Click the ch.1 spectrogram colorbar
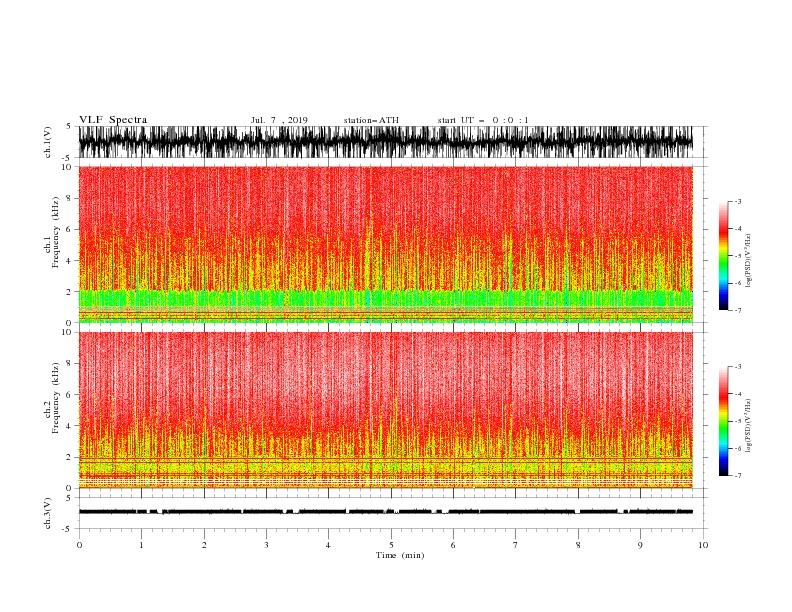This screenshot has width=792, height=612. pyautogui.click(x=723, y=256)
